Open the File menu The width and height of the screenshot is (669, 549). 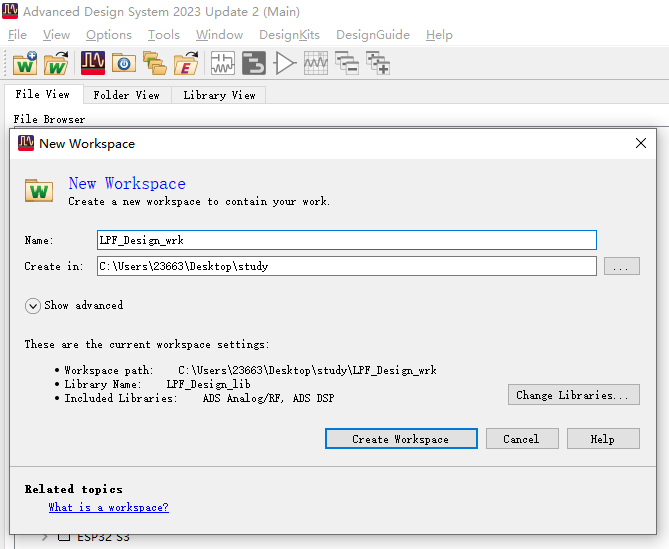(x=17, y=35)
